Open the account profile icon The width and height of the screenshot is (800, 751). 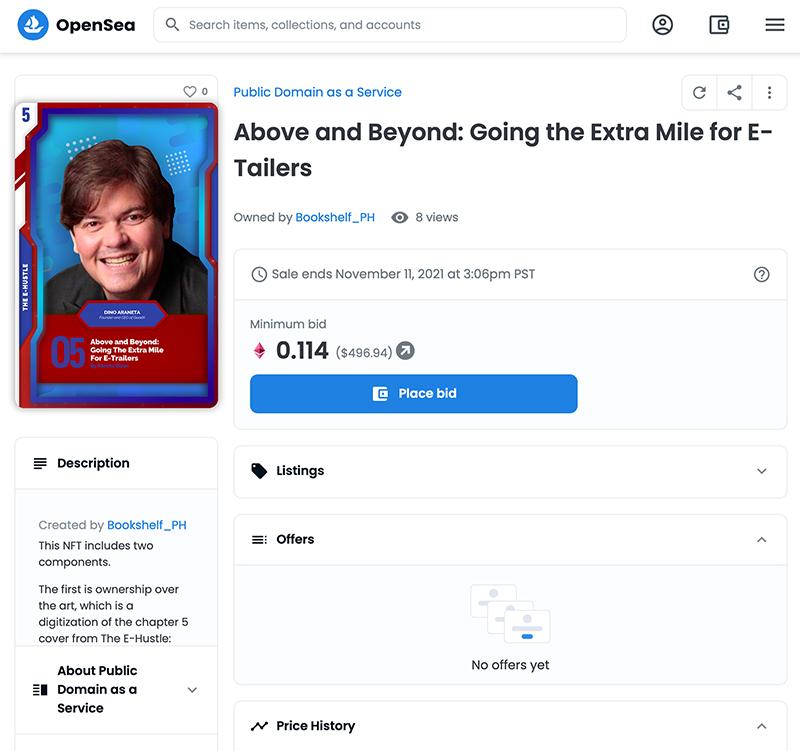pos(662,25)
